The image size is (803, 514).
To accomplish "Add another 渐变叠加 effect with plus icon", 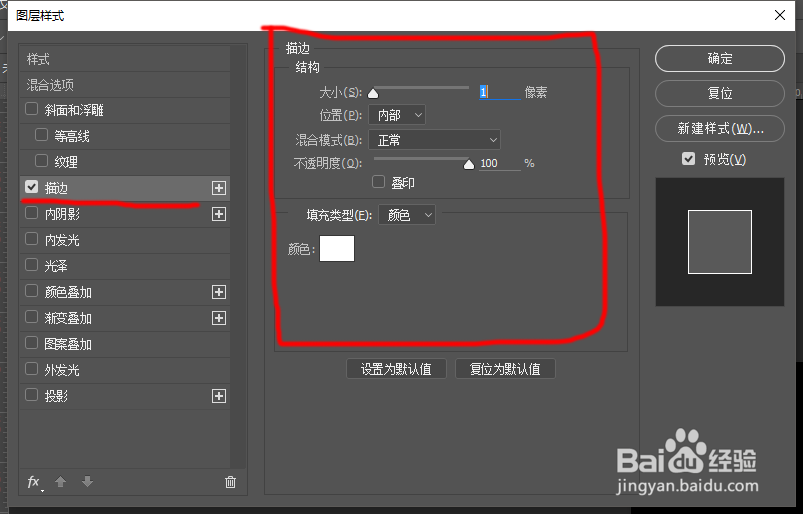I will pos(219,318).
